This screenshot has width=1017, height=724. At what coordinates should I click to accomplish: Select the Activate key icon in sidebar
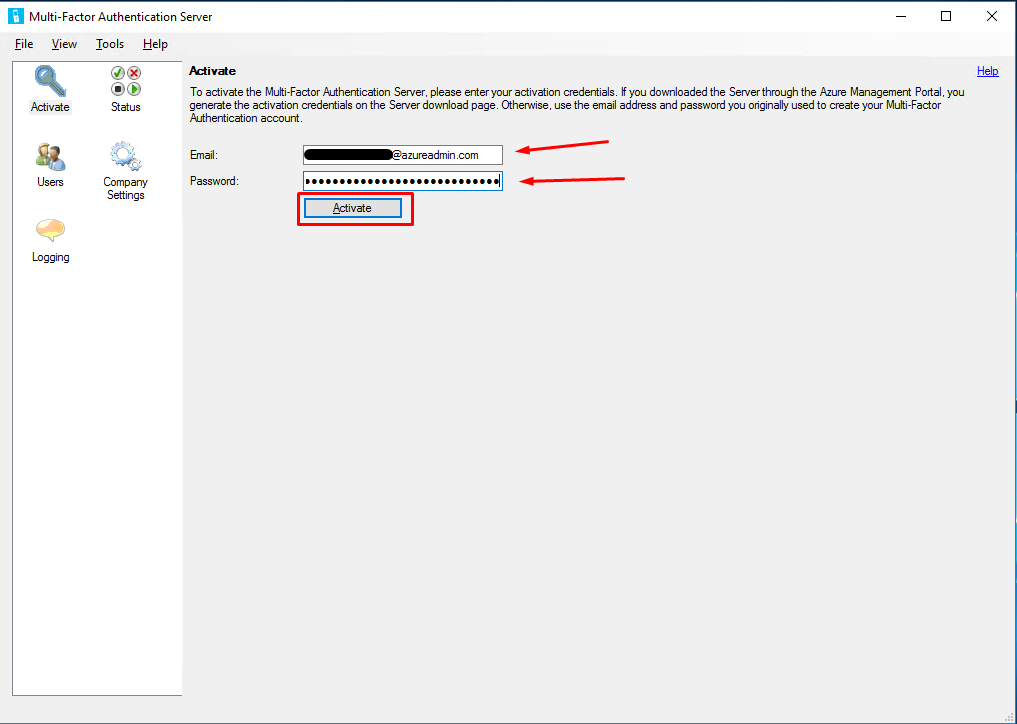(50, 81)
